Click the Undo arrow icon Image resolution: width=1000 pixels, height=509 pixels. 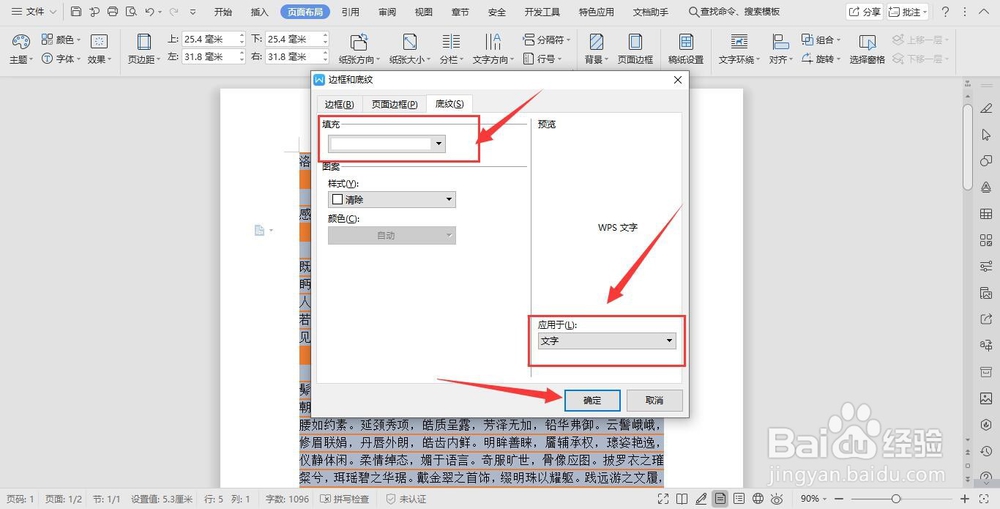[149, 11]
